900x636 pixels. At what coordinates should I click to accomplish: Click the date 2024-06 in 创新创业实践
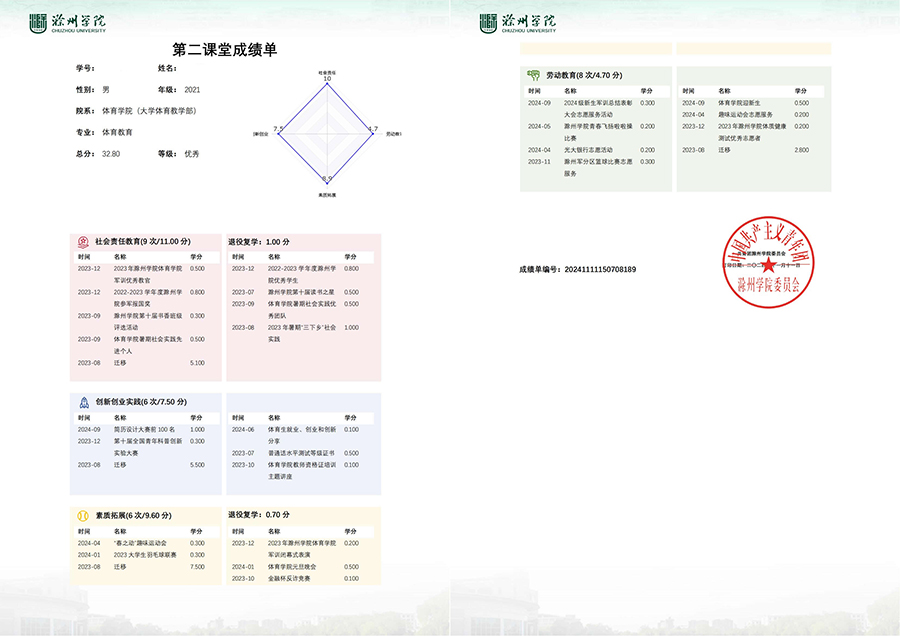pos(243,429)
